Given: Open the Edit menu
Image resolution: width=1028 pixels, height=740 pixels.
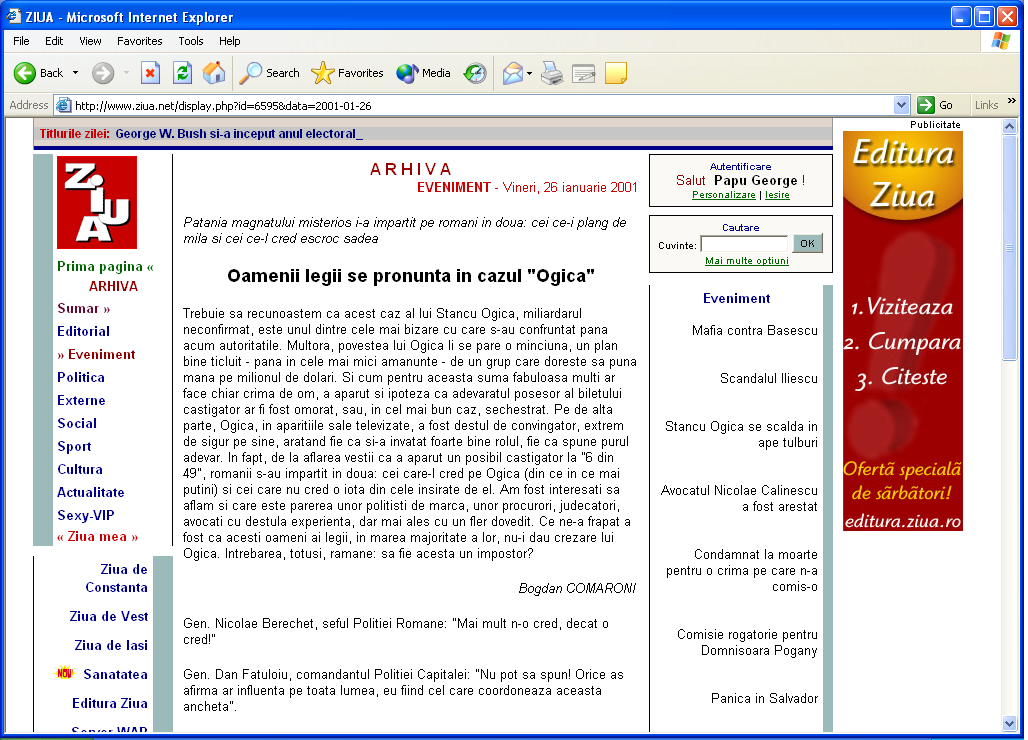Looking at the screenshot, I should click(54, 41).
